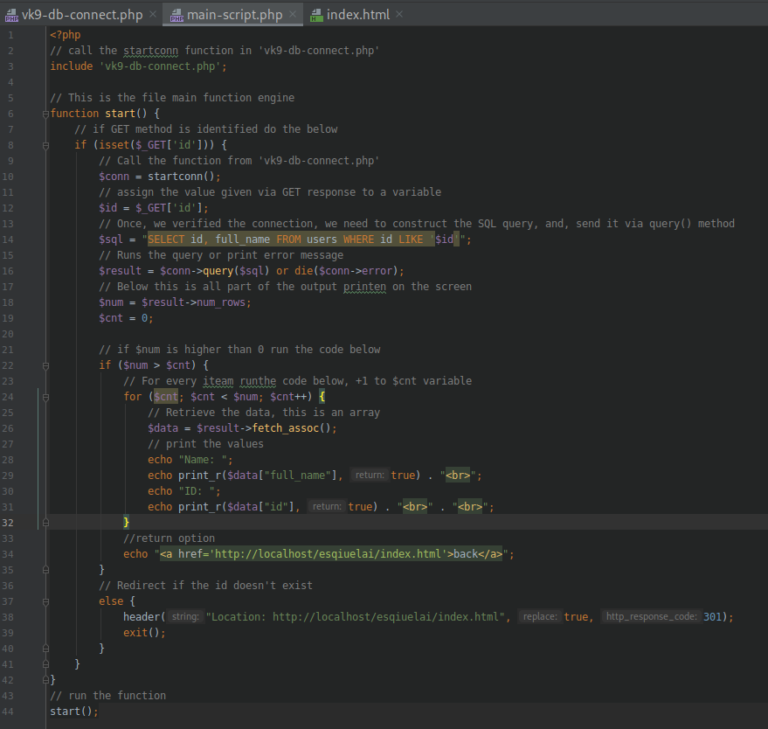Close the vk9-db-connect.php tab
The image size is (768, 729).
pos(152,15)
